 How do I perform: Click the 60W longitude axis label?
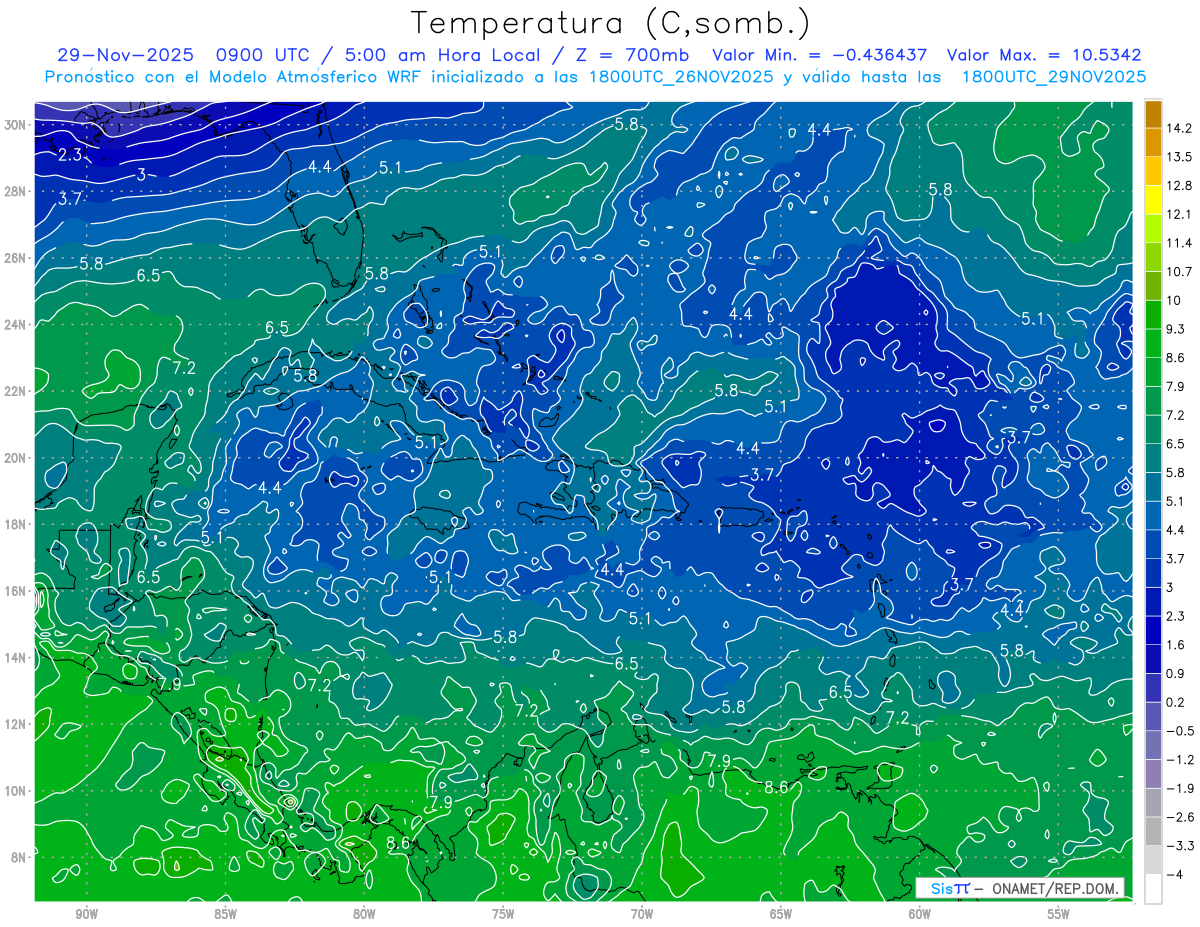(920, 914)
